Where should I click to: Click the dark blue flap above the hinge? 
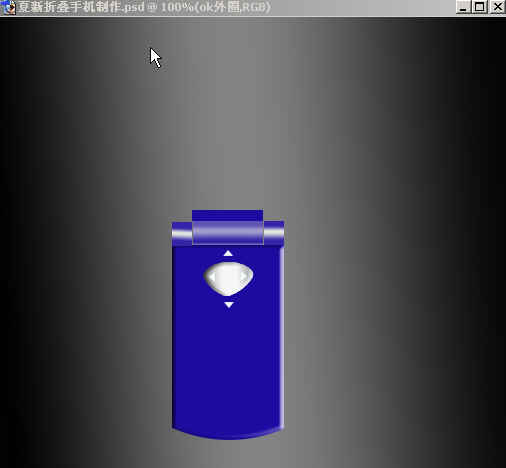[x=228, y=215]
